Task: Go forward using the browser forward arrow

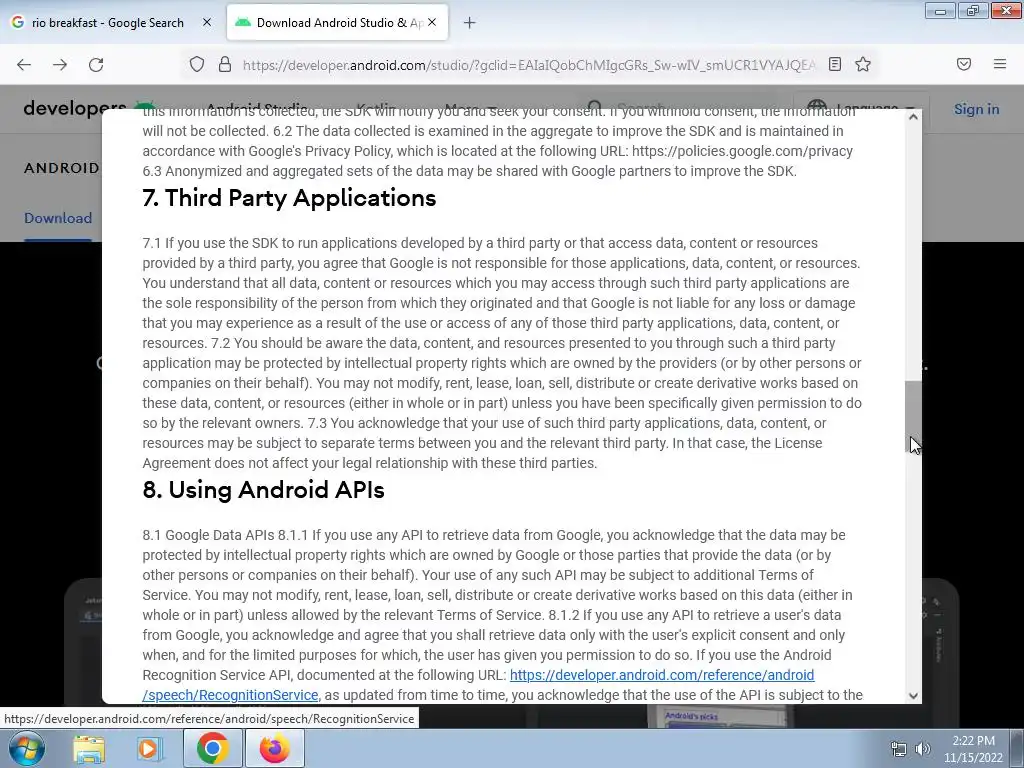Action: pyautogui.click(x=60, y=65)
